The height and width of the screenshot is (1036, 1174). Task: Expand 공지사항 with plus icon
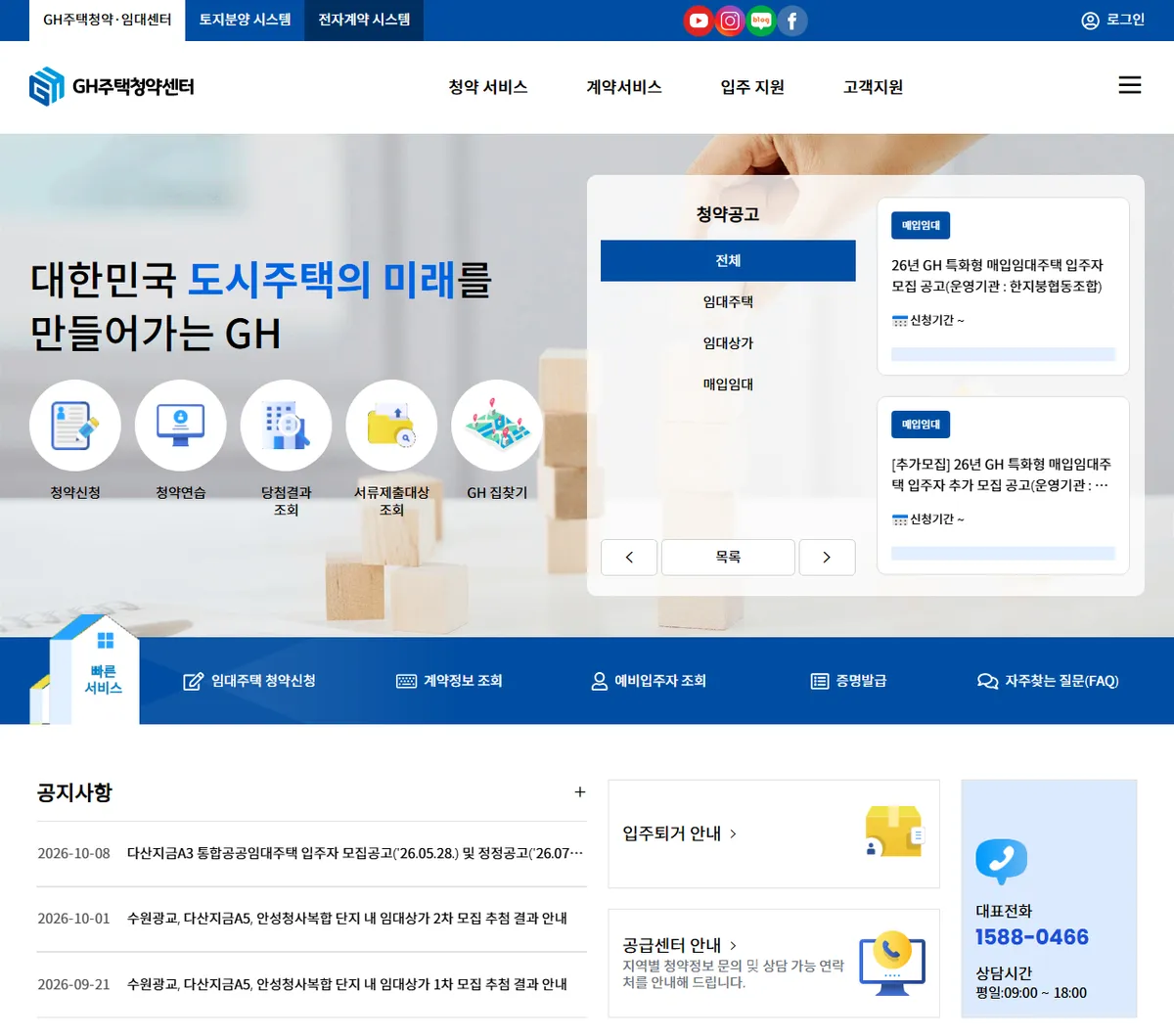coord(580,792)
